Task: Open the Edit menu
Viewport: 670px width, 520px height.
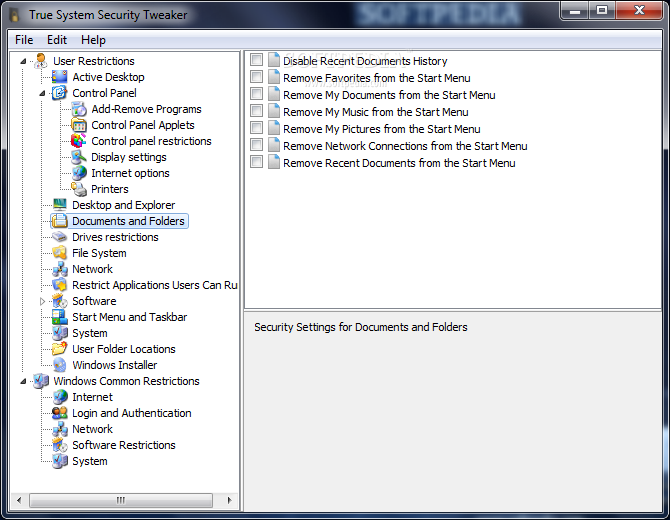Action: pos(57,40)
